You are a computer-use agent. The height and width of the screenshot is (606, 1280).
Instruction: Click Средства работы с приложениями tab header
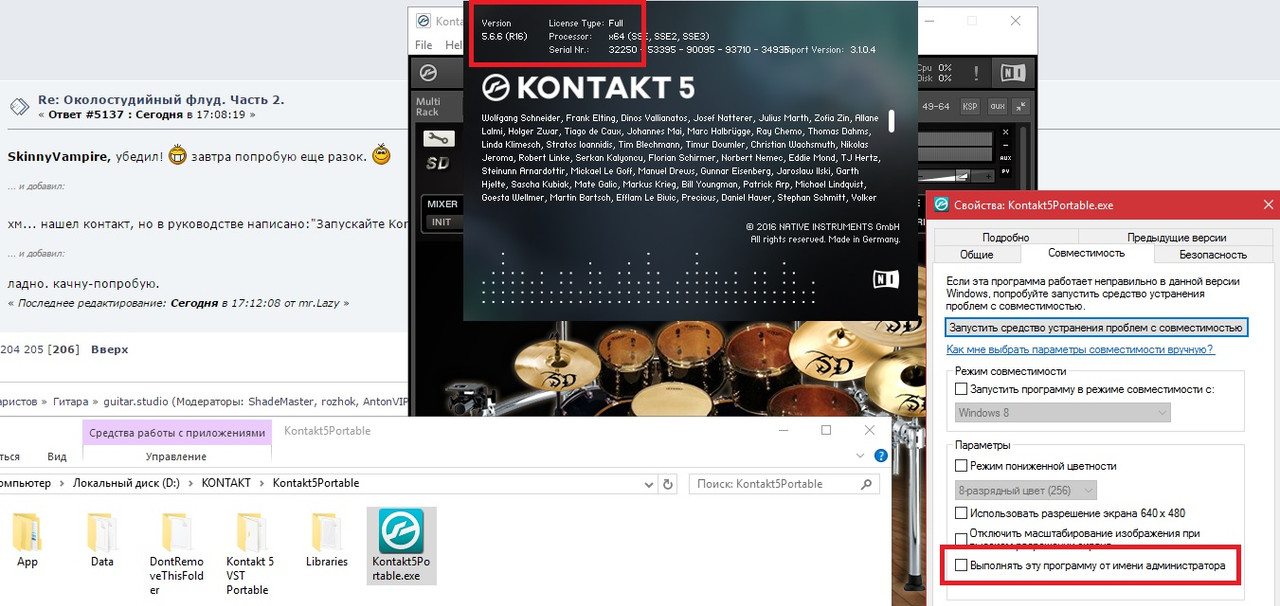point(177,433)
